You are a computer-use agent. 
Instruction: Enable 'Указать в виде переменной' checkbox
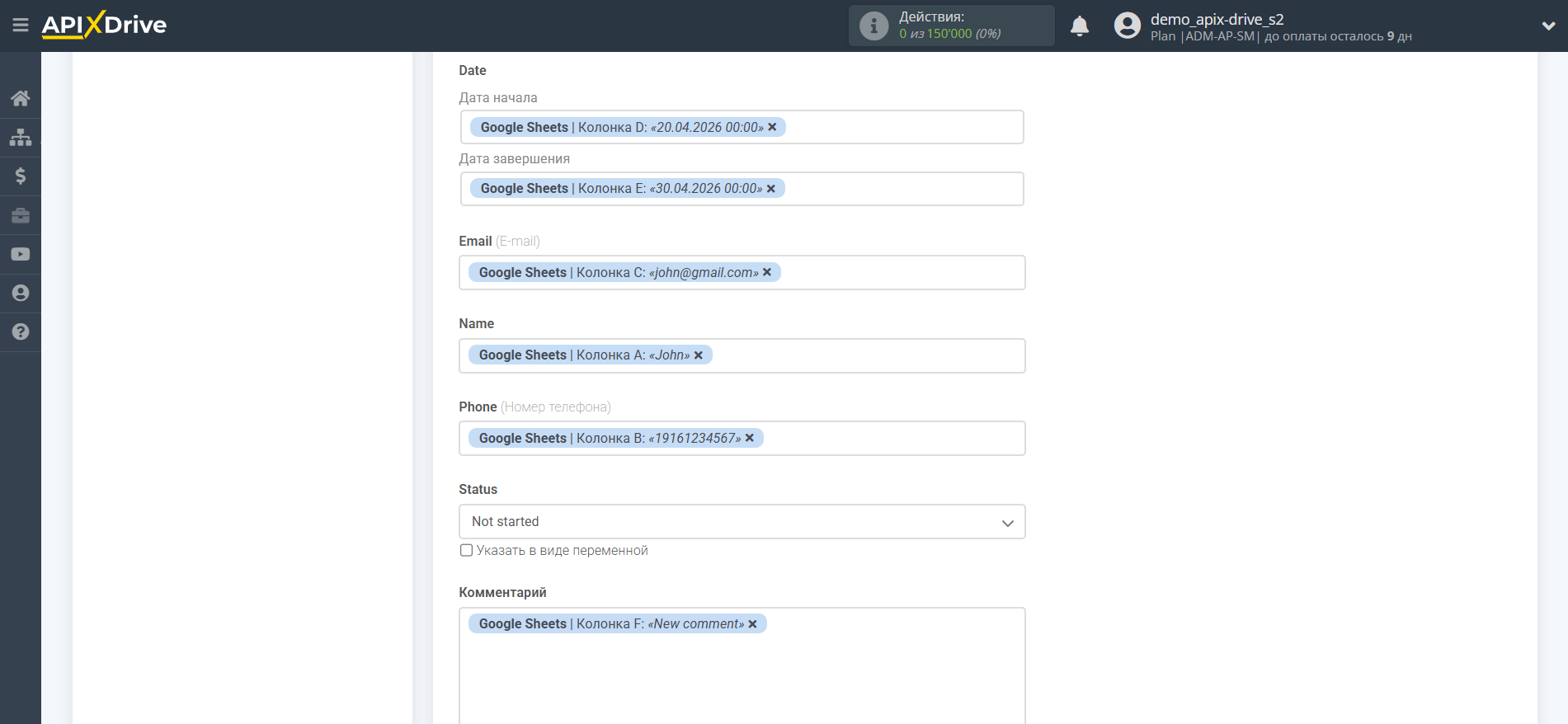pyautogui.click(x=467, y=551)
